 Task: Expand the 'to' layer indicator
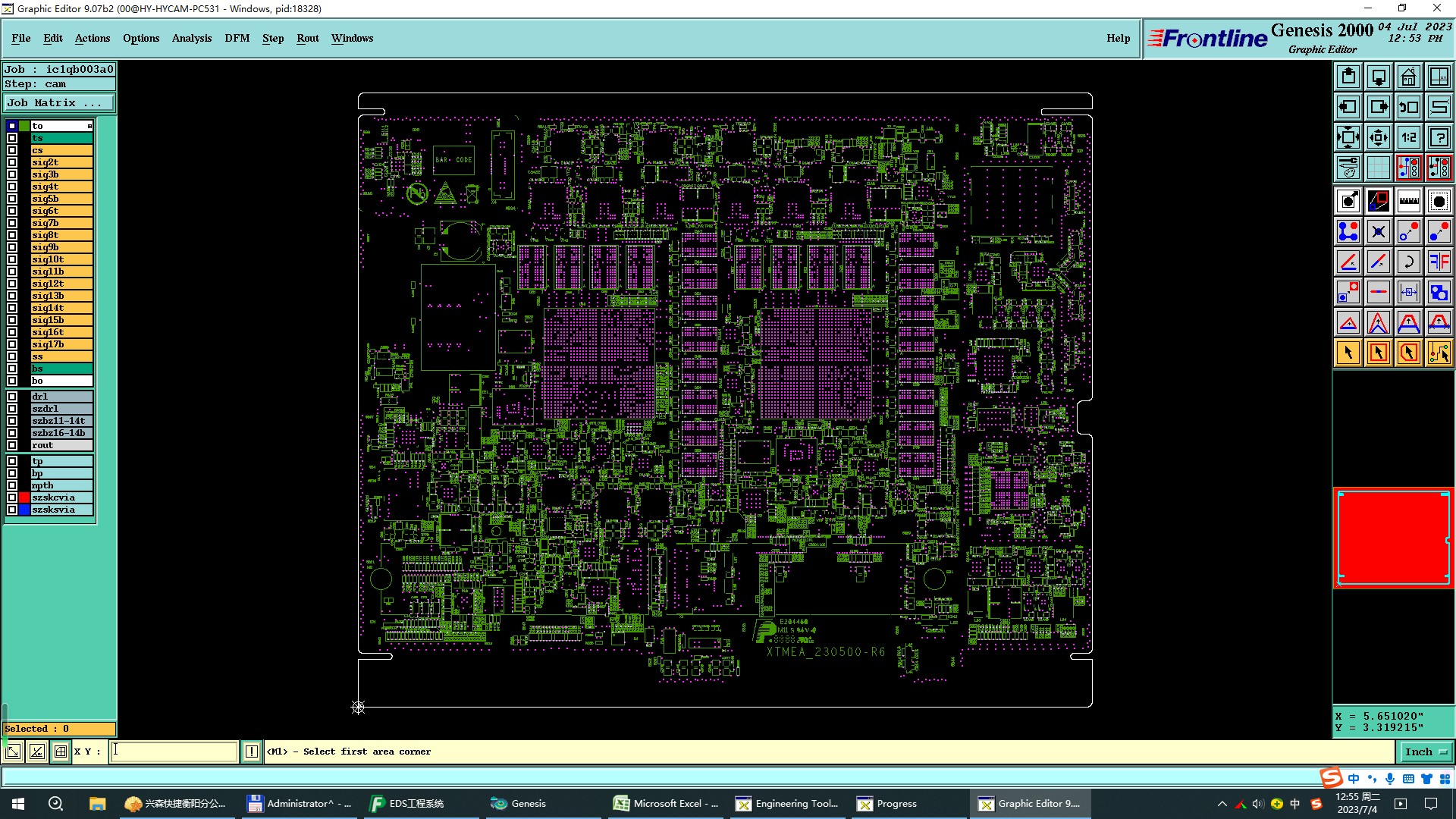(89, 126)
